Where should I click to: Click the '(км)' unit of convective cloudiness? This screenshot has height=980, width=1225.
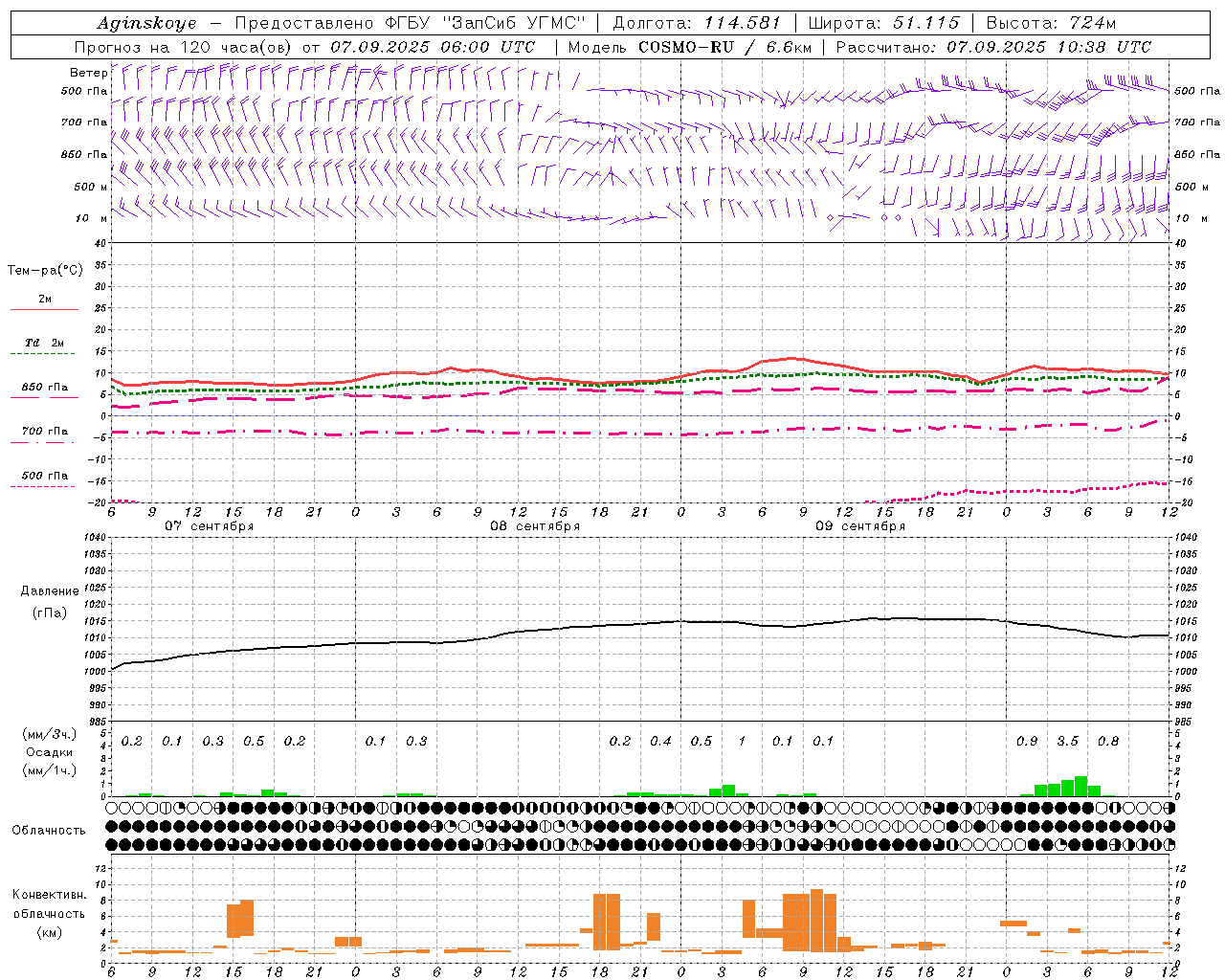(50, 932)
